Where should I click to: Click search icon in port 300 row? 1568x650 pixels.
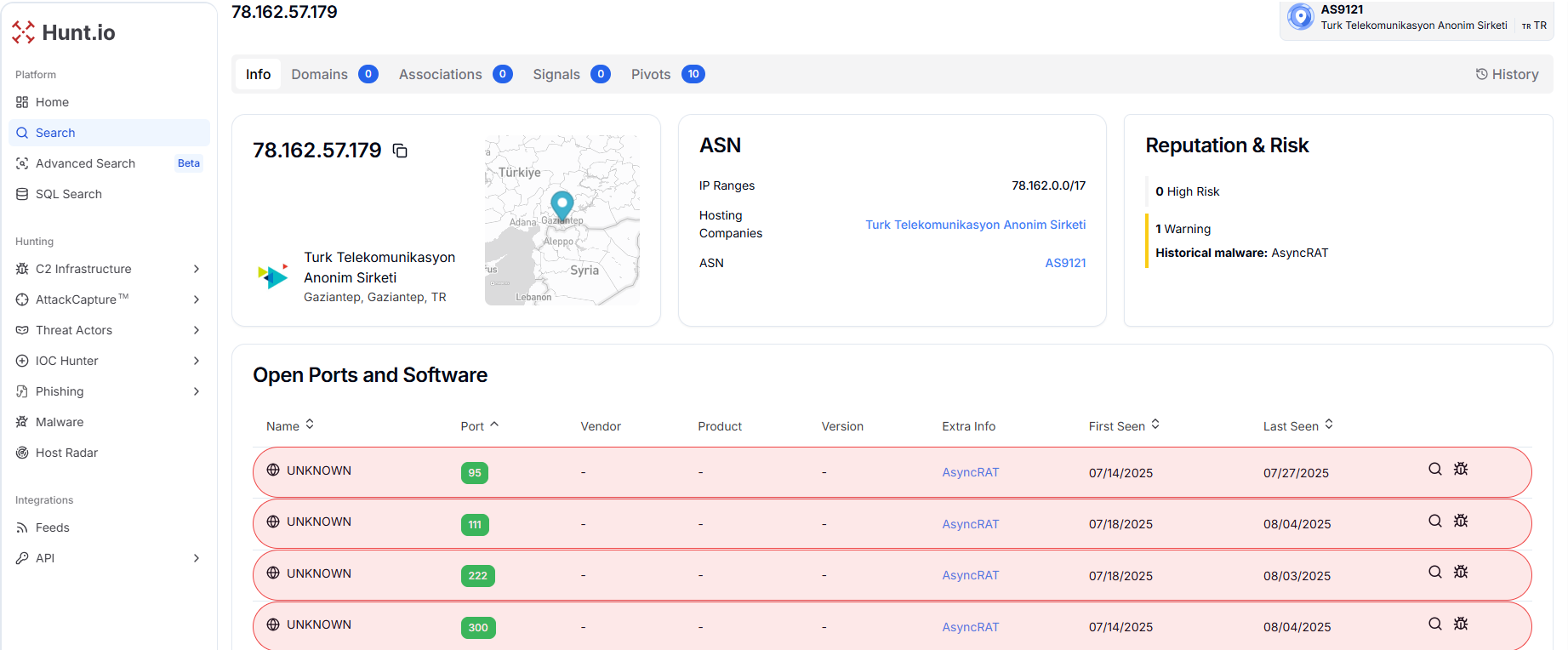pos(1435,624)
